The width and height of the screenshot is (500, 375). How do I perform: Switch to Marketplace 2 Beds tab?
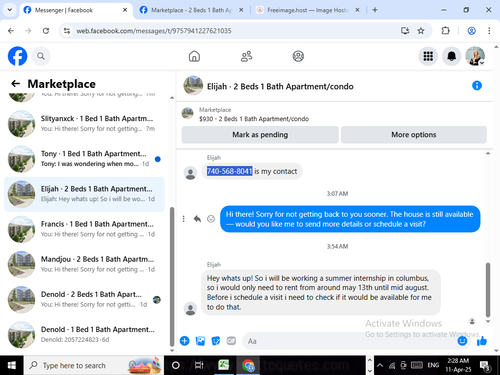click(x=191, y=10)
